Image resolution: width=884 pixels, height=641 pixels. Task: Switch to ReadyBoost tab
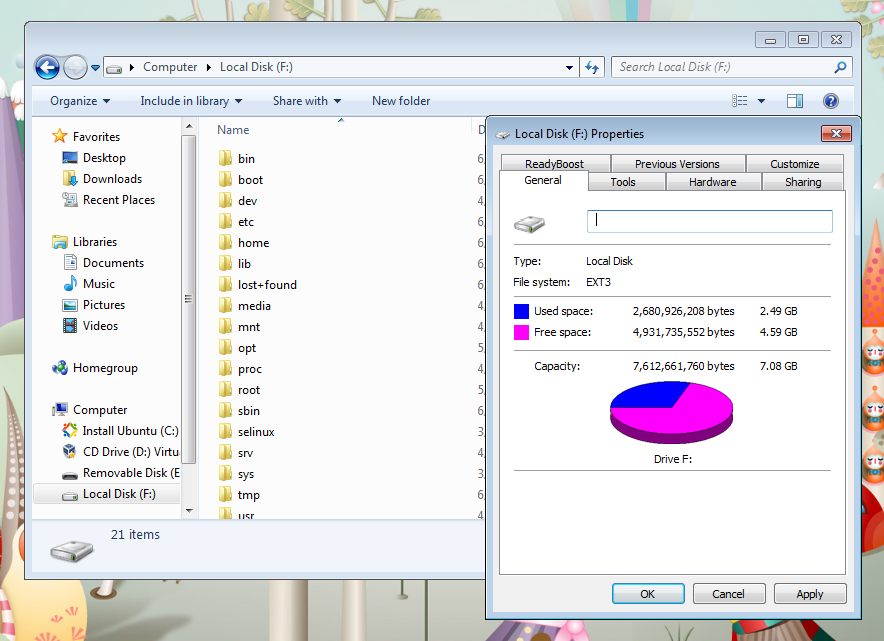(x=554, y=163)
